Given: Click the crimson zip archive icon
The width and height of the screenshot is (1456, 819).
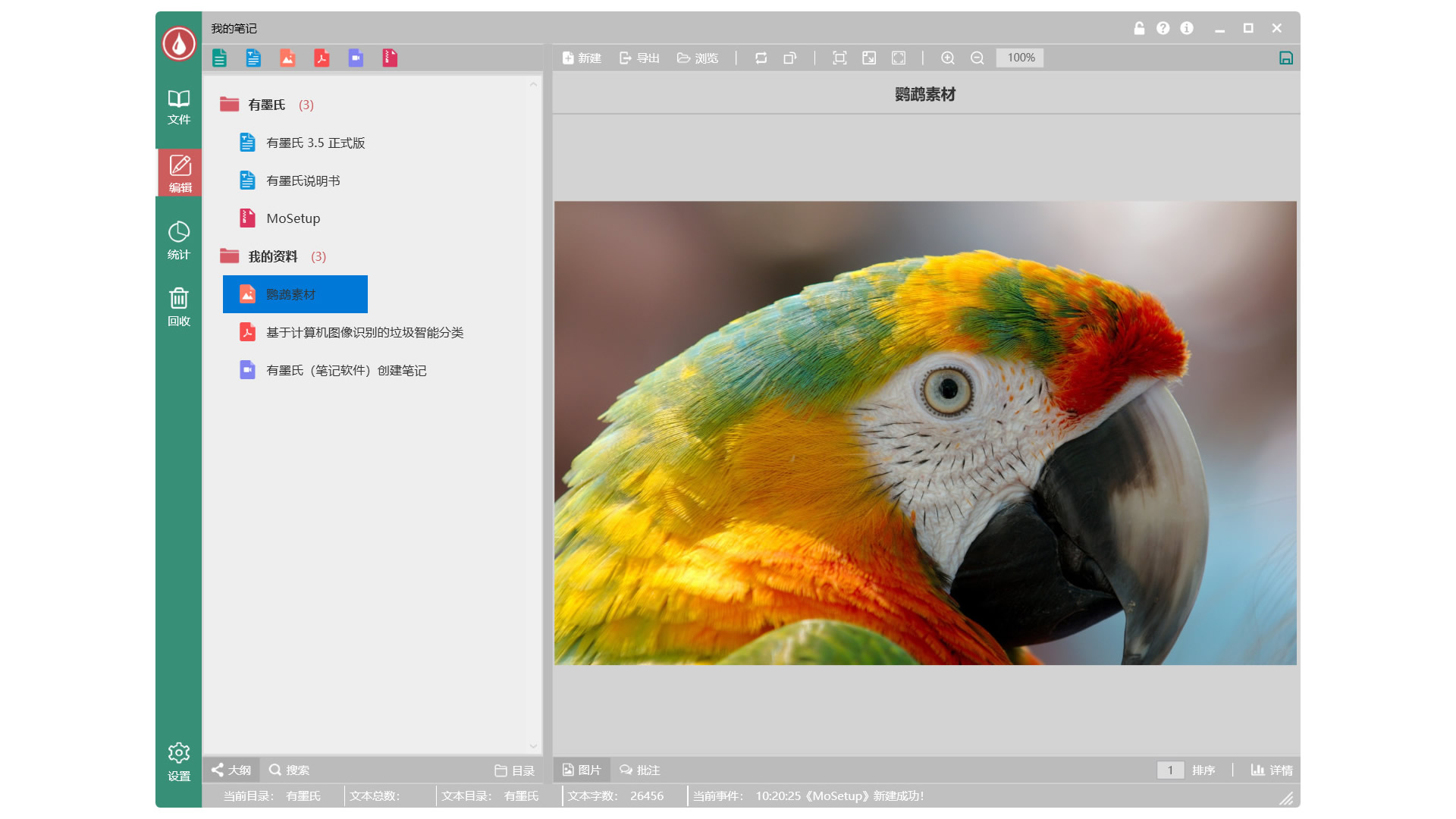Looking at the screenshot, I should 390,58.
